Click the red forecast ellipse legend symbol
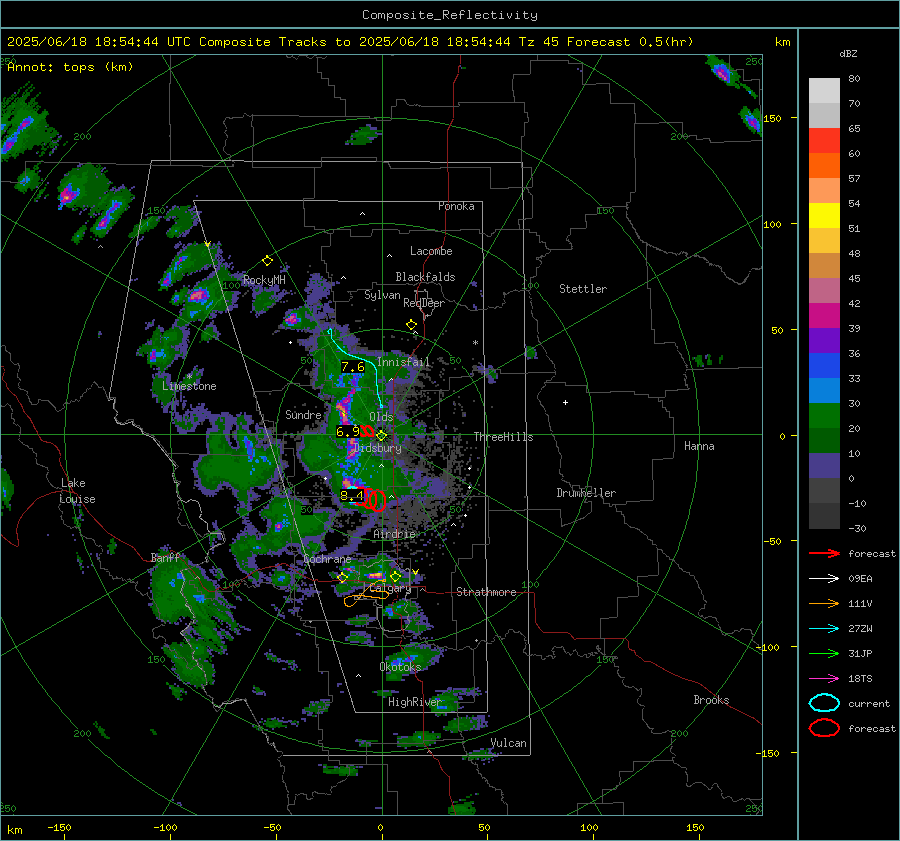This screenshot has width=900, height=841. [x=824, y=728]
